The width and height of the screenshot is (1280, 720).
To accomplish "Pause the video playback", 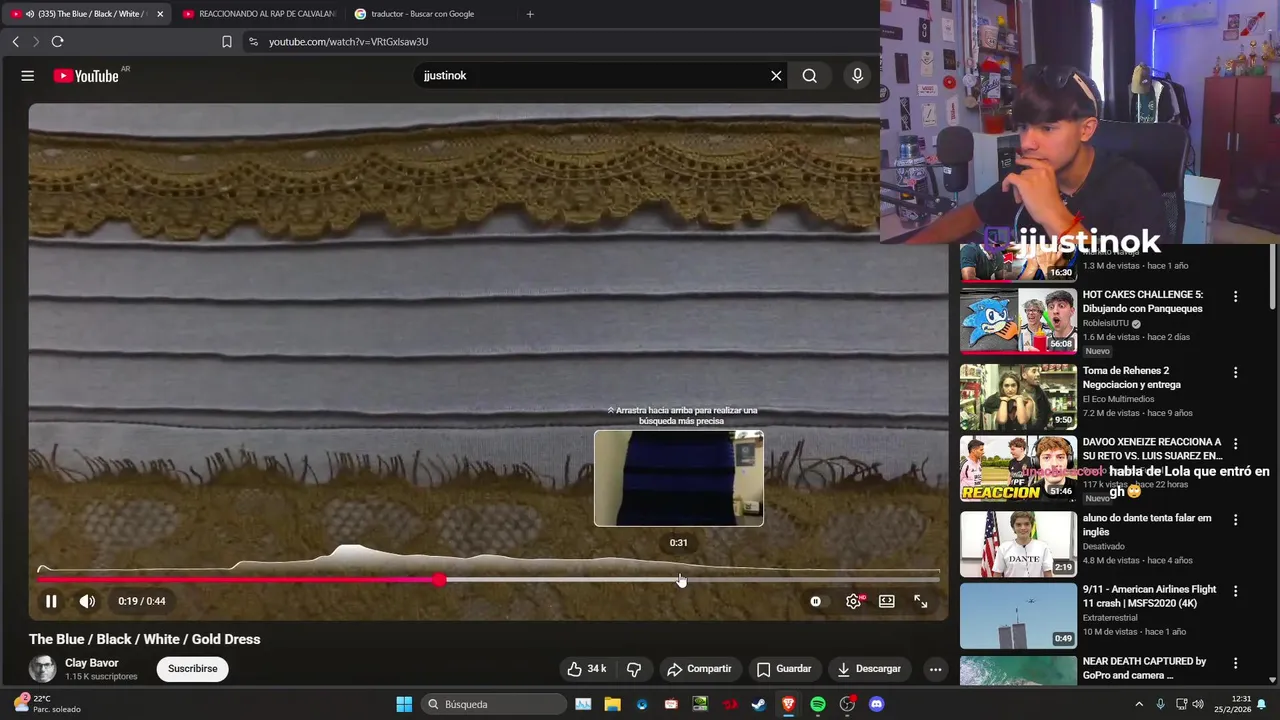I will (51, 601).
